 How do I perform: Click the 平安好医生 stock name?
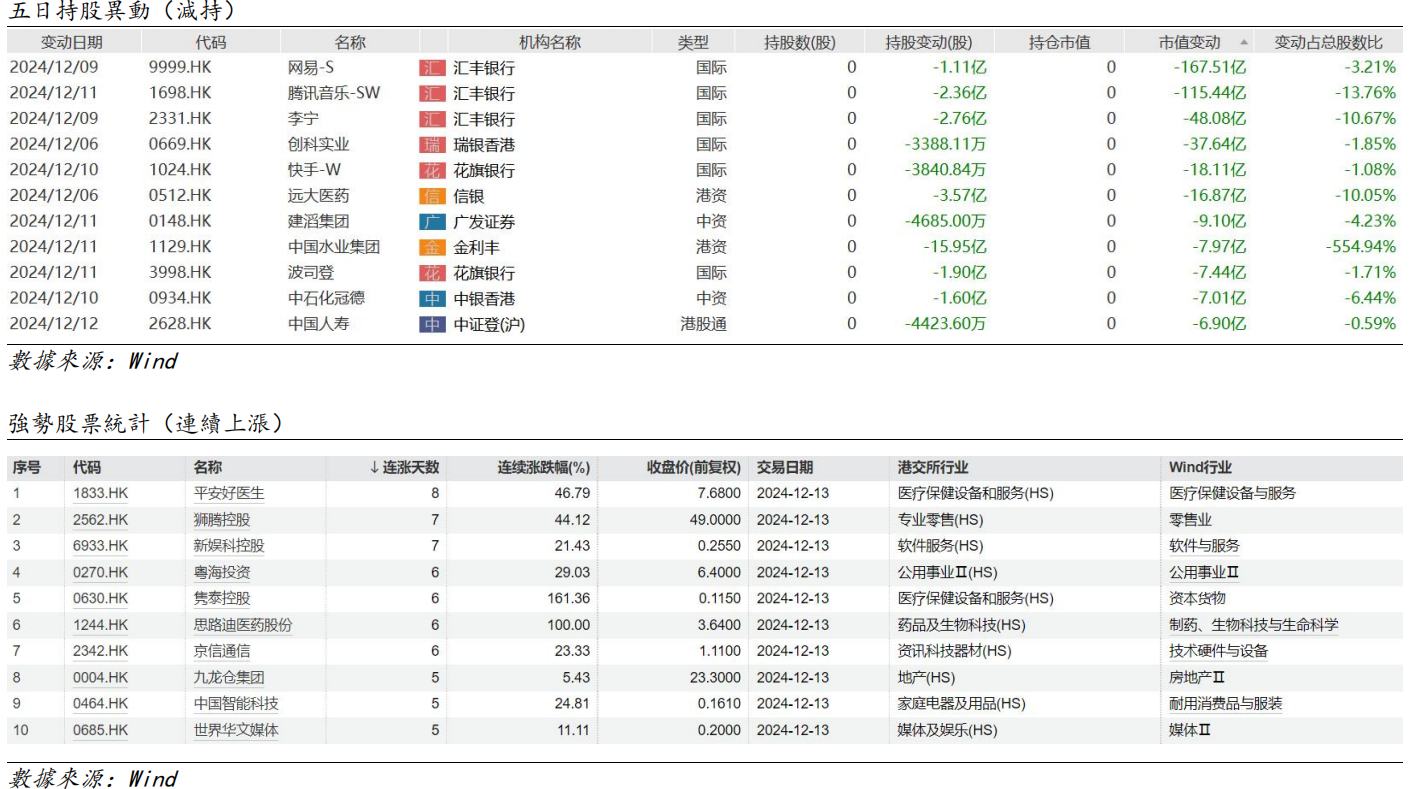pyautogui.click(x=229, y=493)
